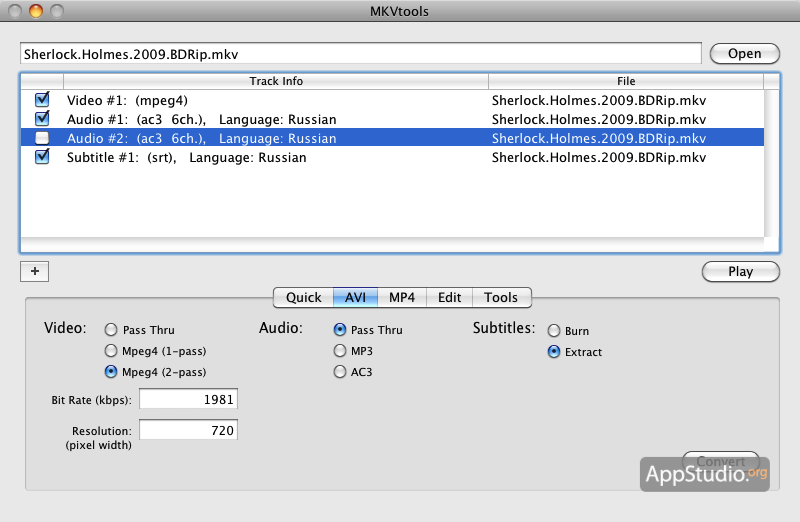
Task: Minimize the MKVtools window
Action: 36,11
